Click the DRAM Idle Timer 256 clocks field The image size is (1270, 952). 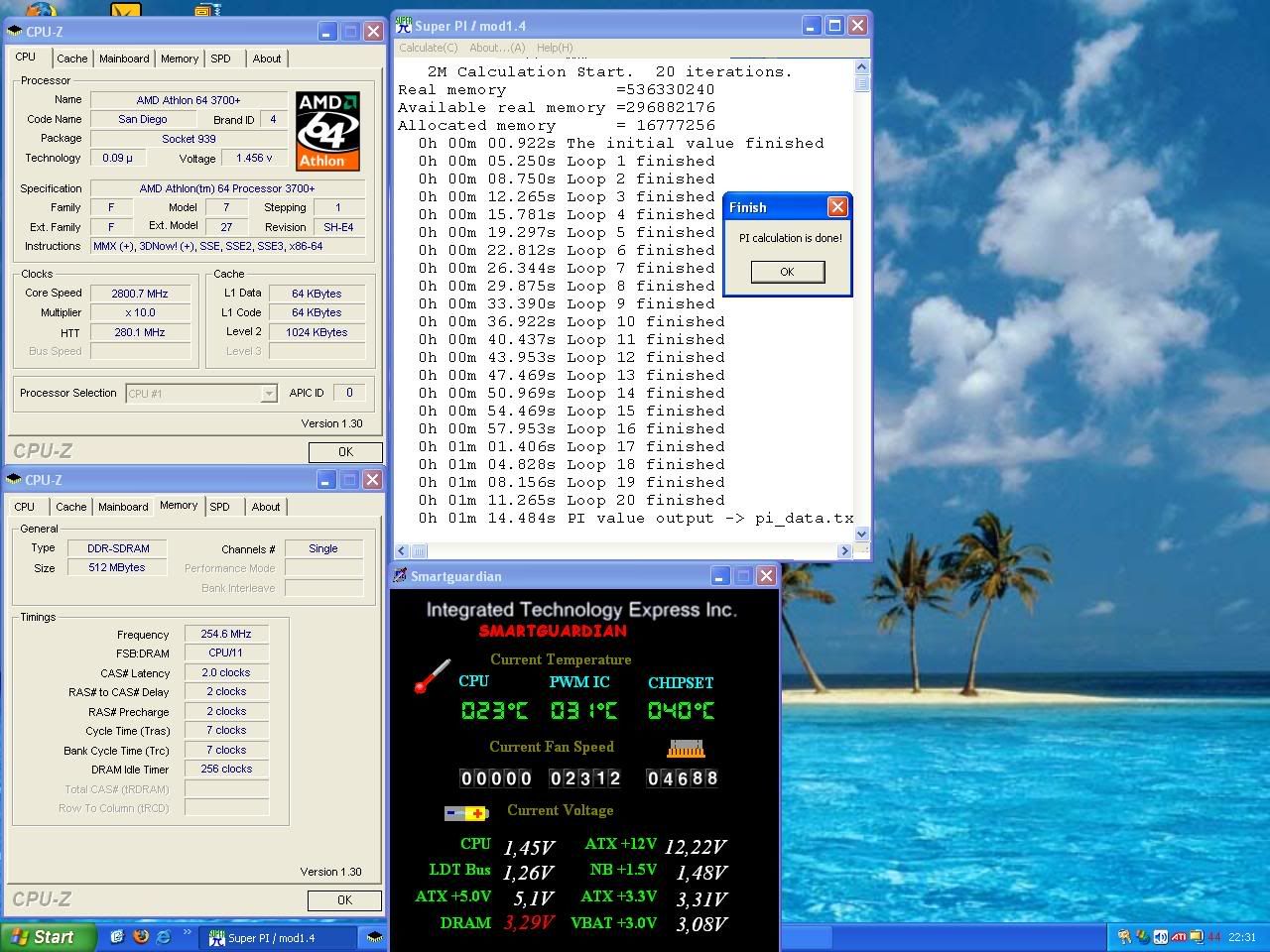(x=226, y=769)
